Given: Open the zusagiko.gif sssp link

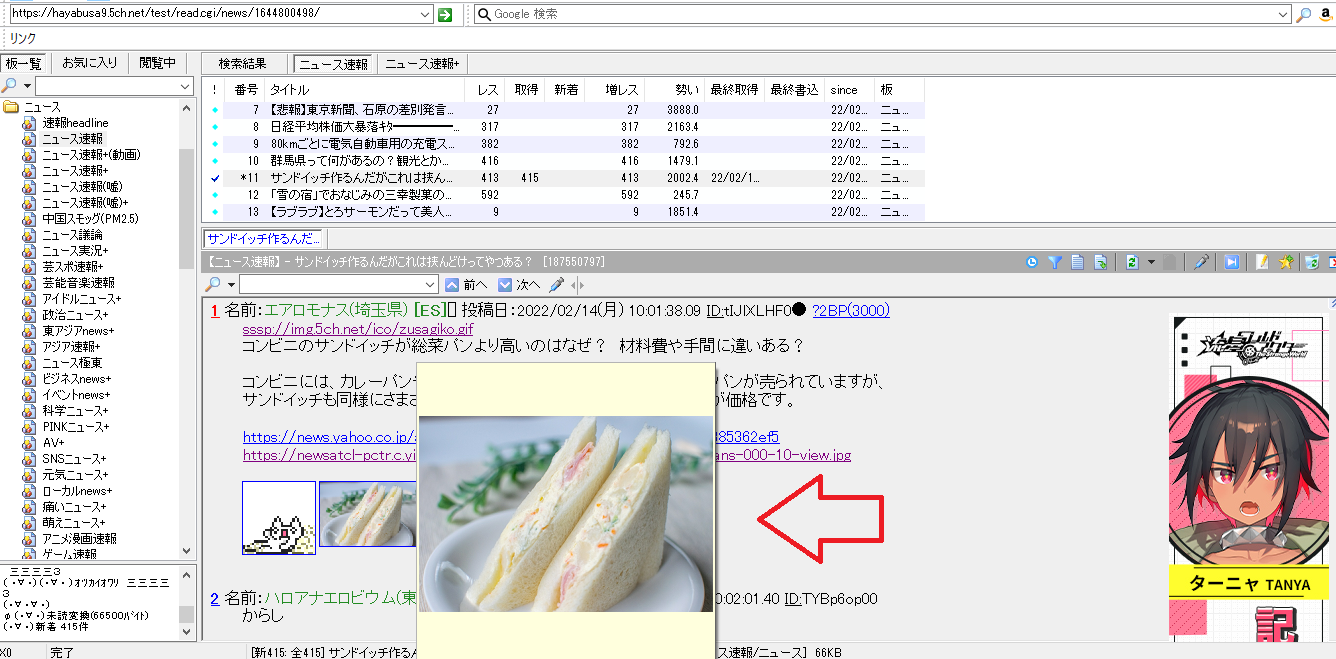Looking at the screenshot, I should click(358, 328).
